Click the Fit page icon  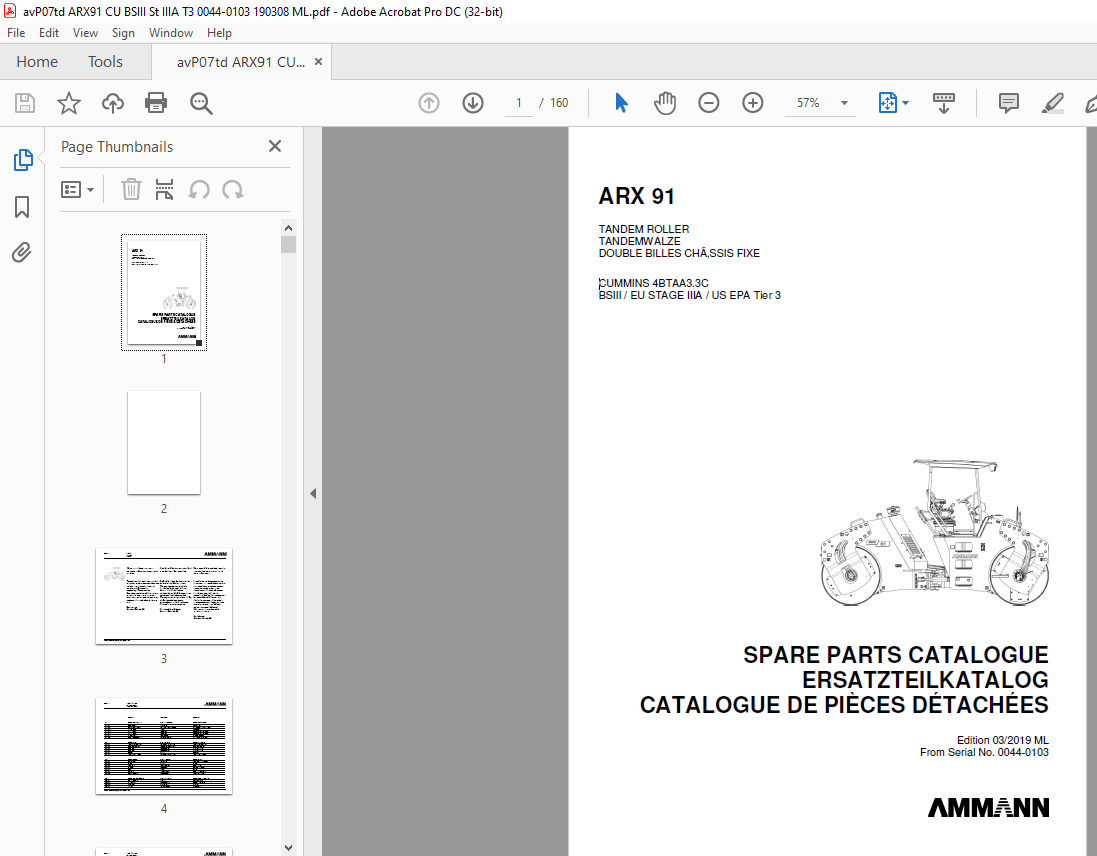(887, 104)
